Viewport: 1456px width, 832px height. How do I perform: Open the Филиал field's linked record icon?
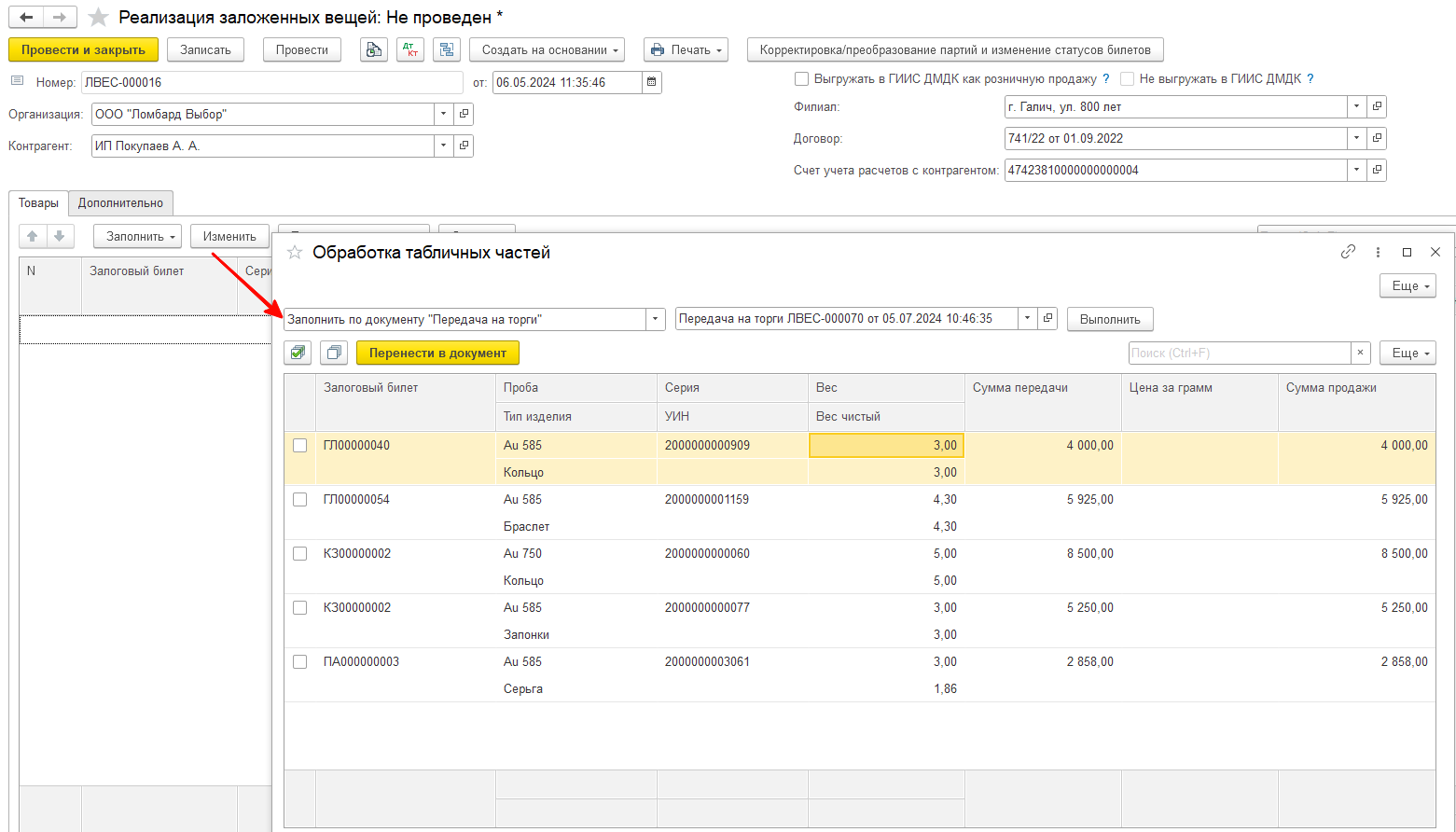1377,106
